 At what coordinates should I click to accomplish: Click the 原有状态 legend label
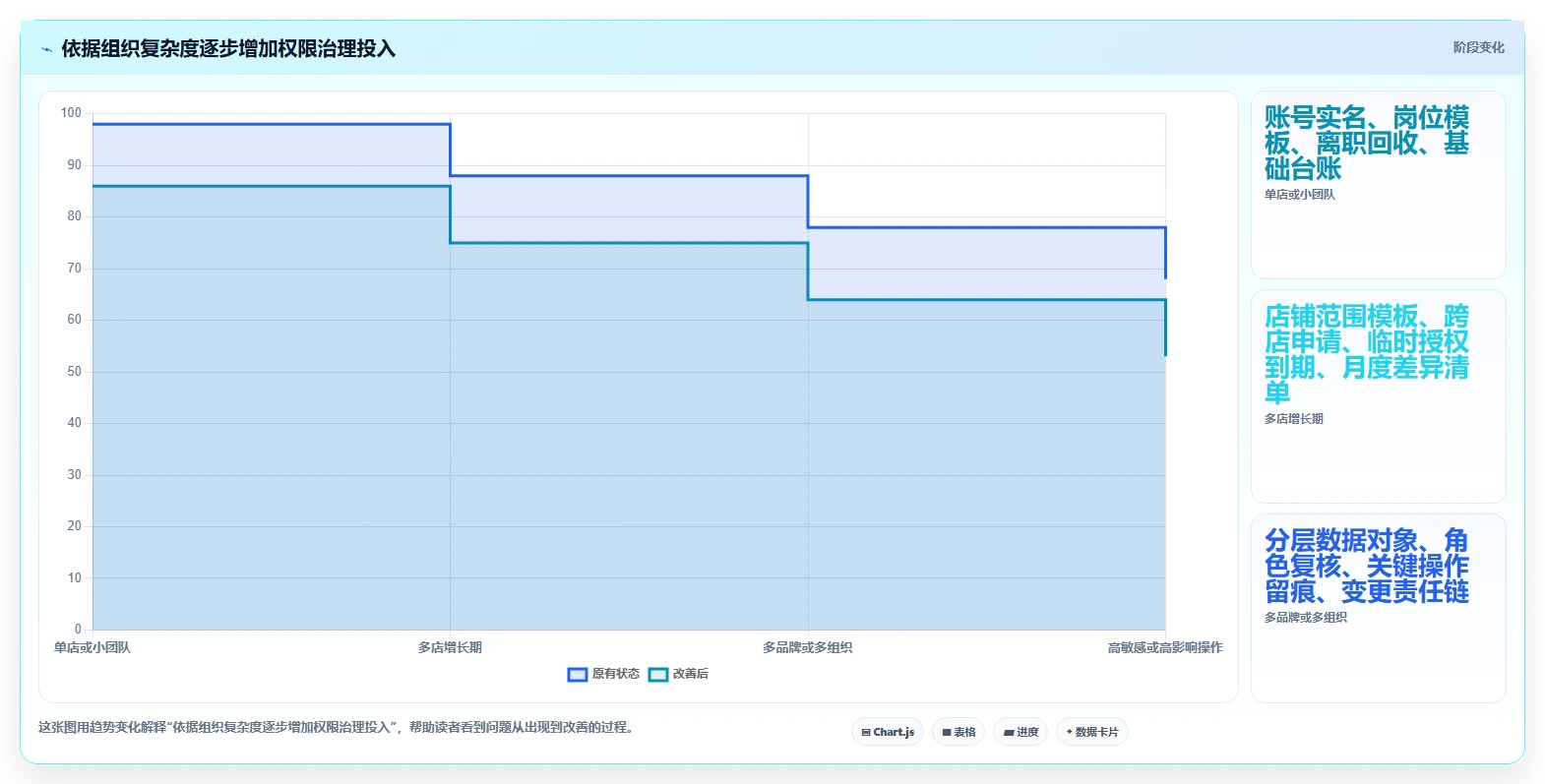click(x=616, y=675)
